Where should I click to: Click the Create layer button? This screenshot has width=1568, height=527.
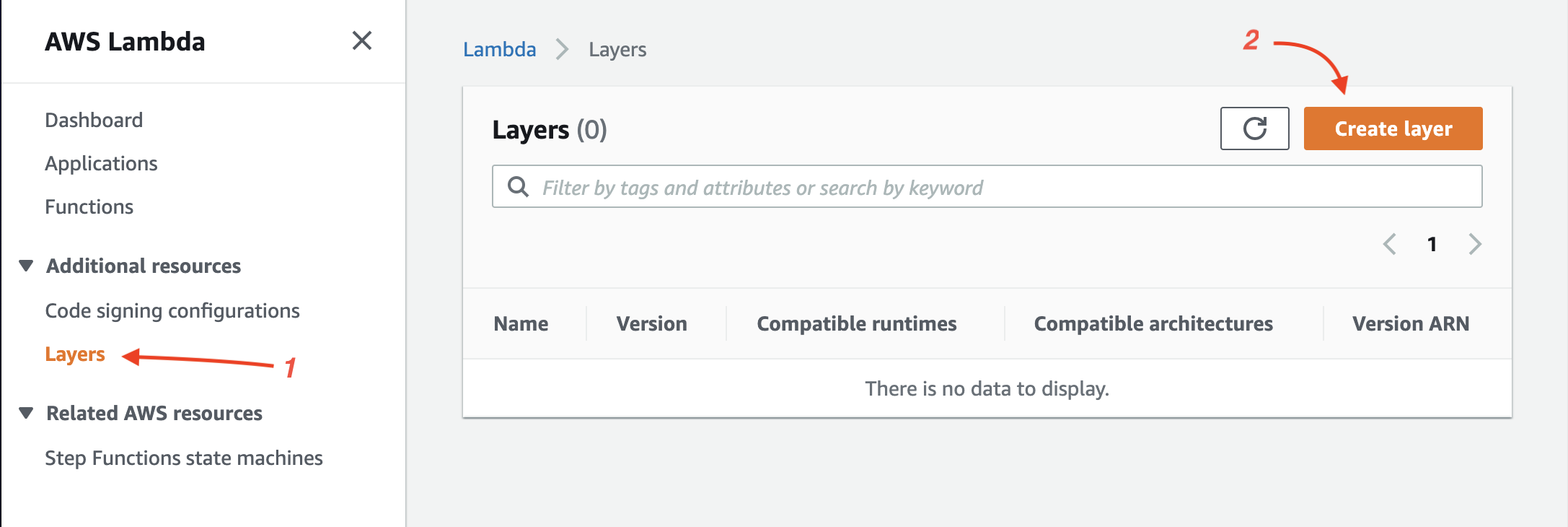click(1393, 129)
